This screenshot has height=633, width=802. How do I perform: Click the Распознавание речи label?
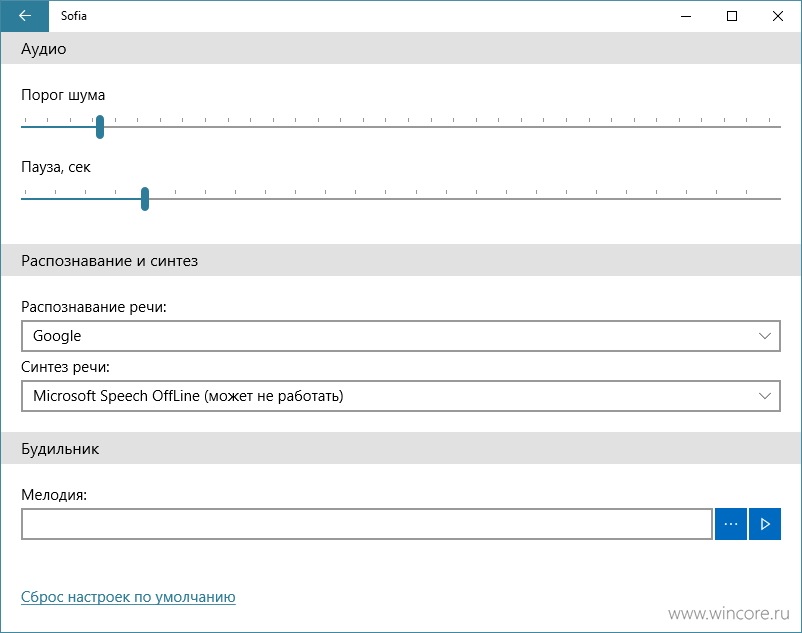pos(94,307)
